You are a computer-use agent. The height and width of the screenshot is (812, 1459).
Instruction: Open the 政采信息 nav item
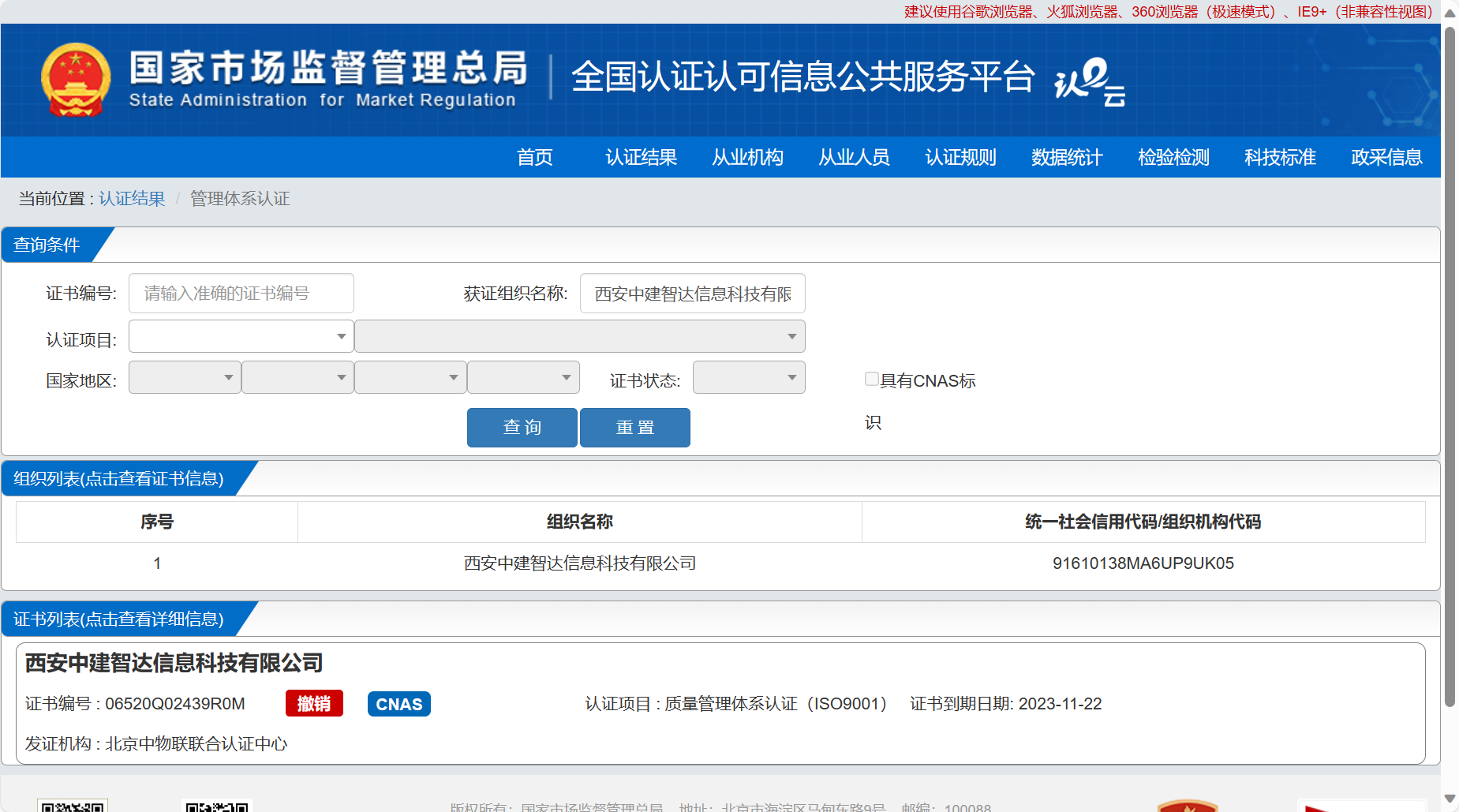[x=1386, y=157]
